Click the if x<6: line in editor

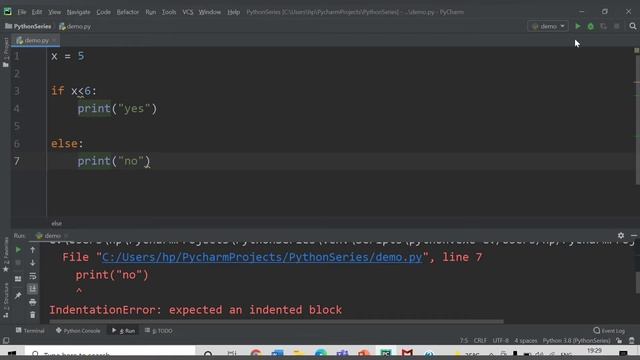pos(74,91)
